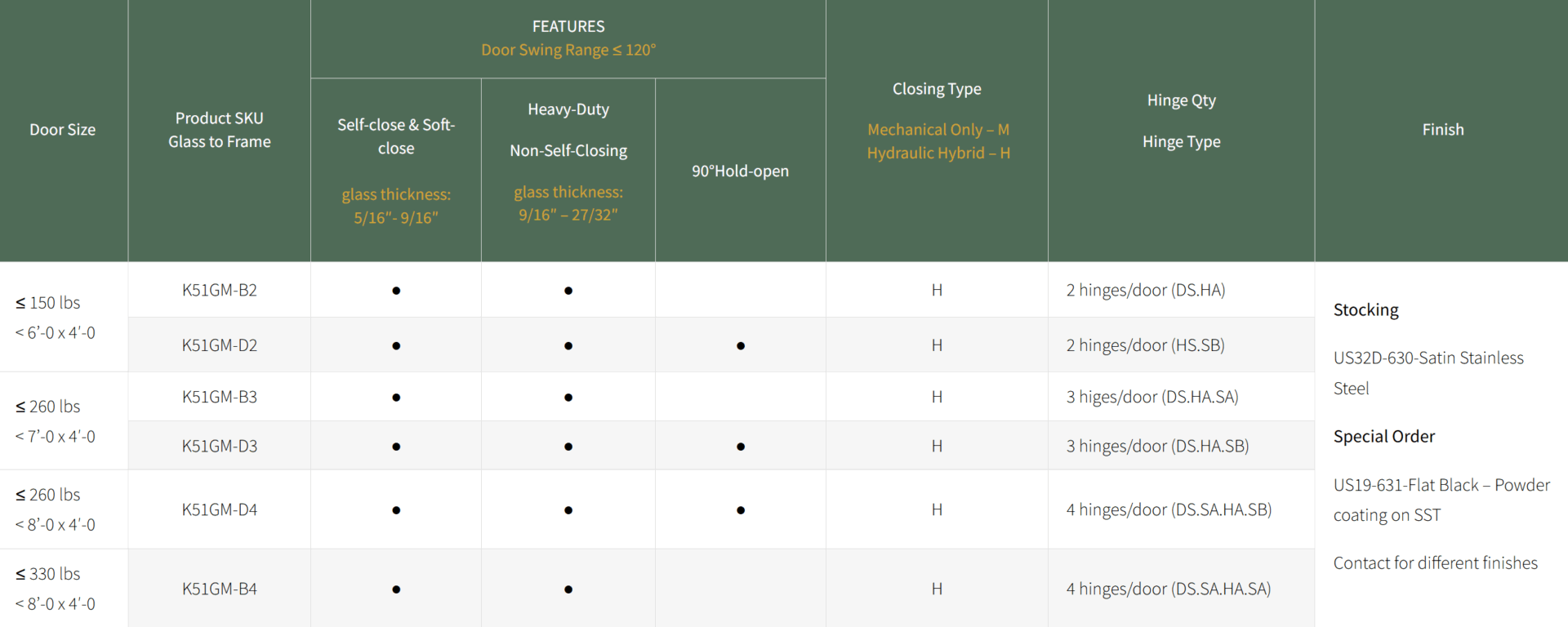
Task: Click the Heavy-Duty dot in K51GM-B4 row
Action: 568,589
